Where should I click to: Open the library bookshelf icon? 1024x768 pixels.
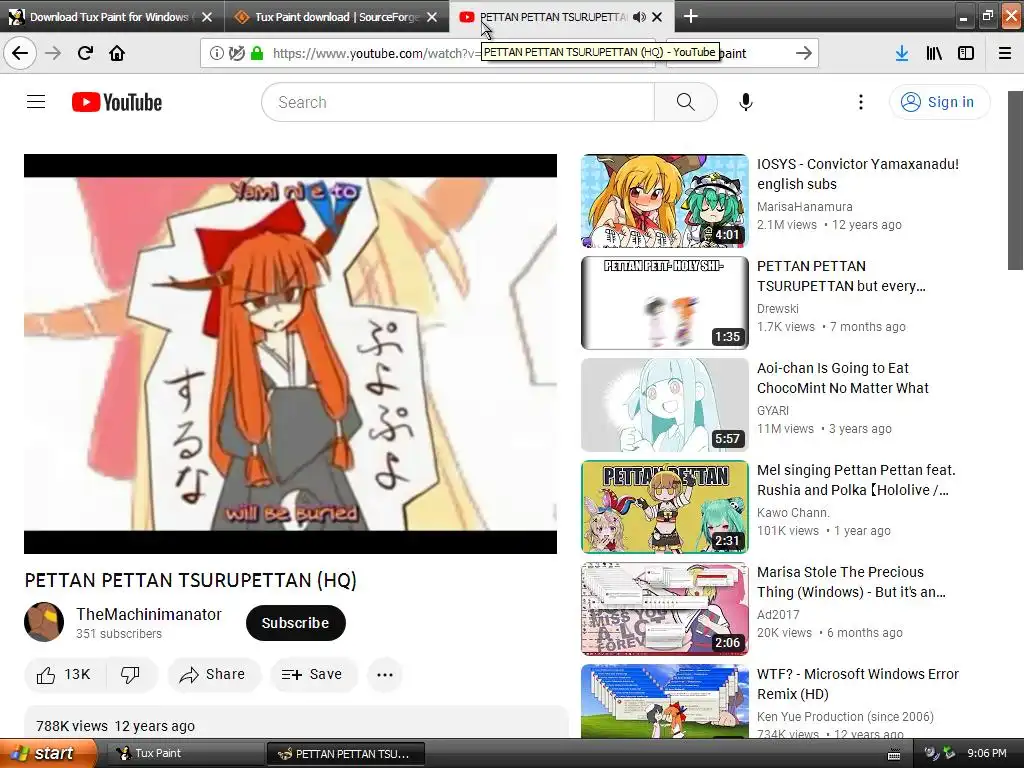point(934,53)
